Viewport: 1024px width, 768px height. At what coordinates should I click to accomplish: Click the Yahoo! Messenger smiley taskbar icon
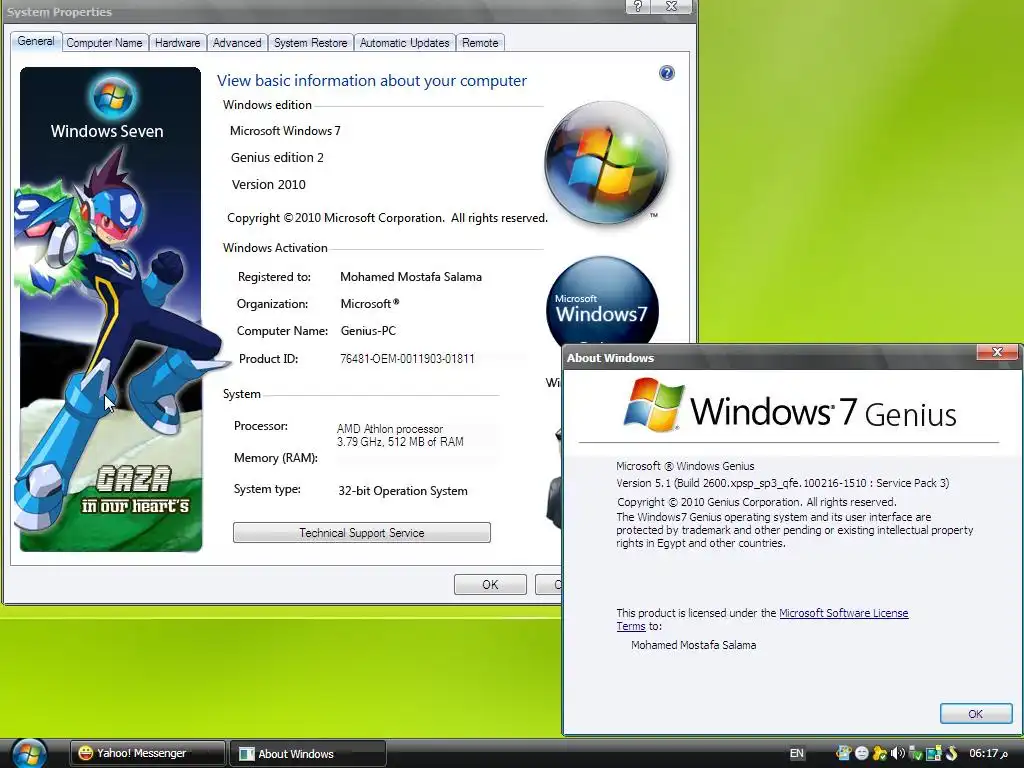coord(85,753)
